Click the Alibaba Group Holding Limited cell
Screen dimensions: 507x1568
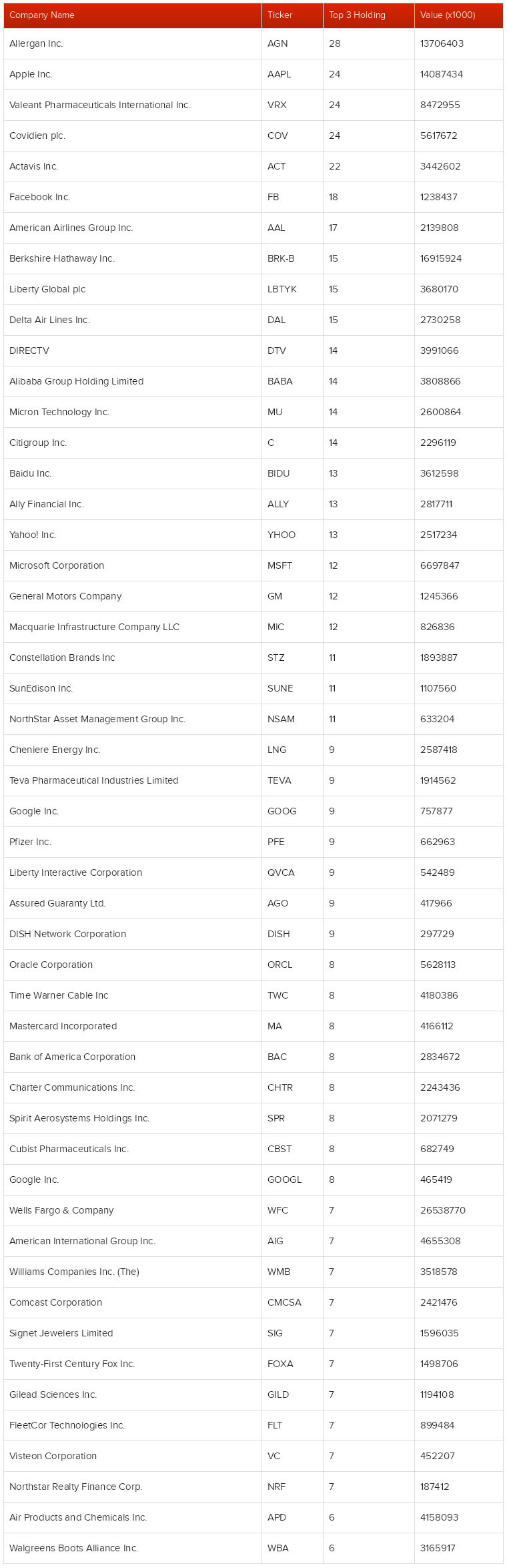(x=133, y=381)
